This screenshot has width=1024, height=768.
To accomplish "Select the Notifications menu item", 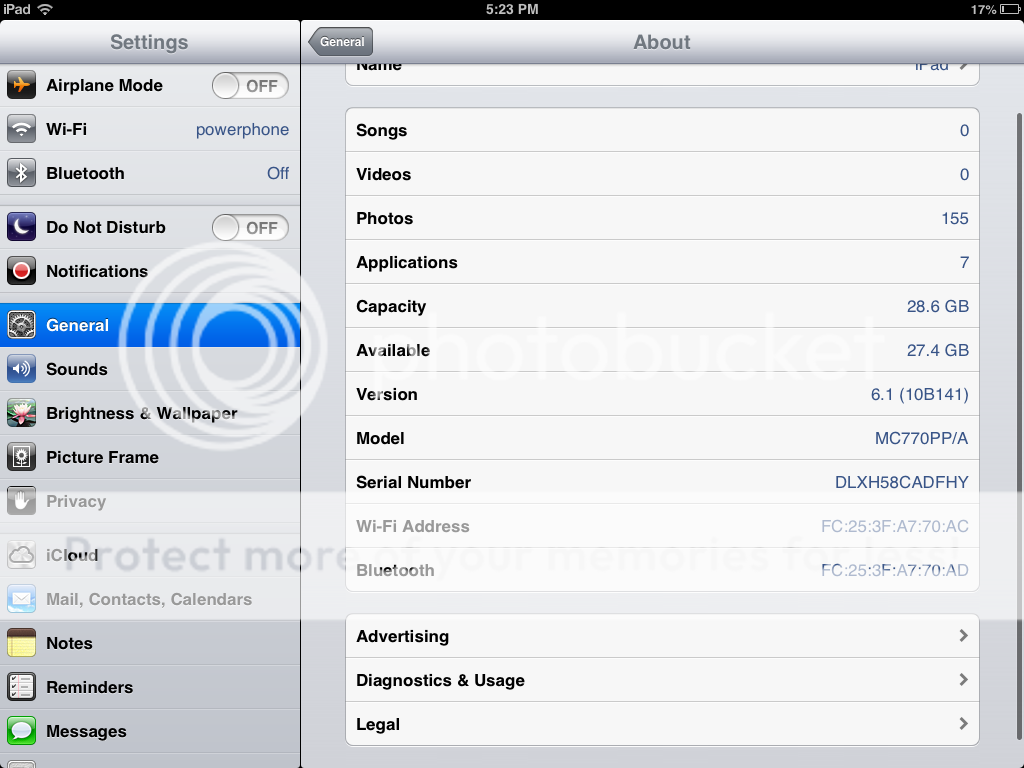I will coord(150,271).
